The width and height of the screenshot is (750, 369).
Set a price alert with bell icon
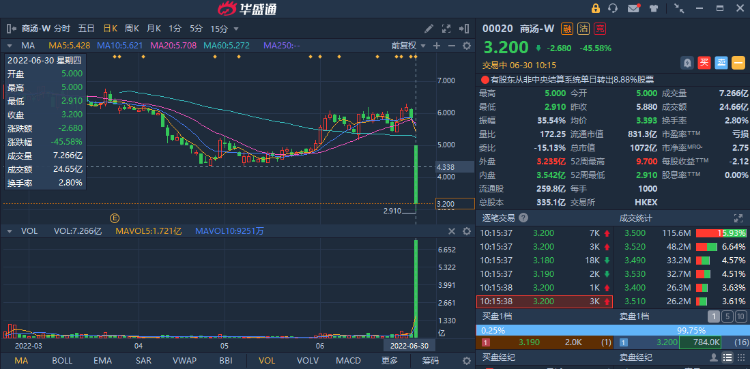[687, 63]
